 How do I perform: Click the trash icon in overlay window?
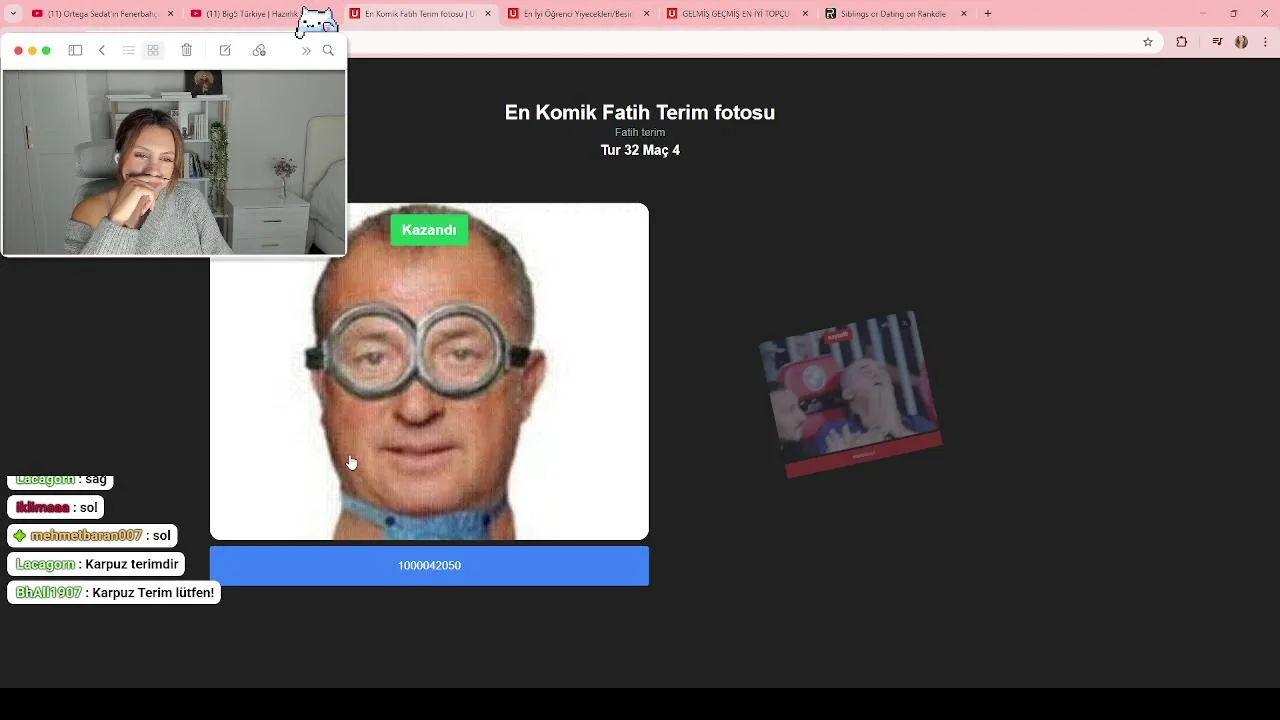[x=187, y=50]
